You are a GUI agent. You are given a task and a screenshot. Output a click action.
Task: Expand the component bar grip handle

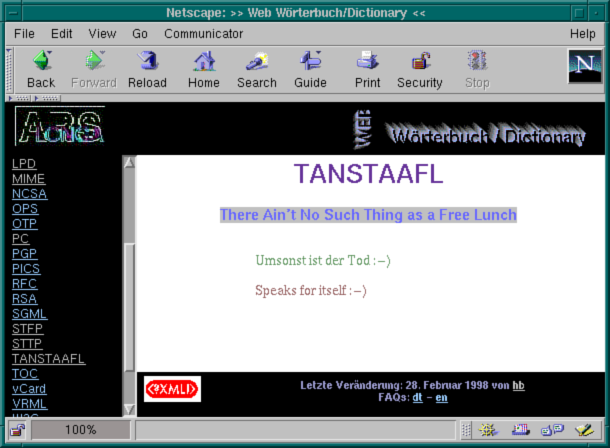click(466, 430)
